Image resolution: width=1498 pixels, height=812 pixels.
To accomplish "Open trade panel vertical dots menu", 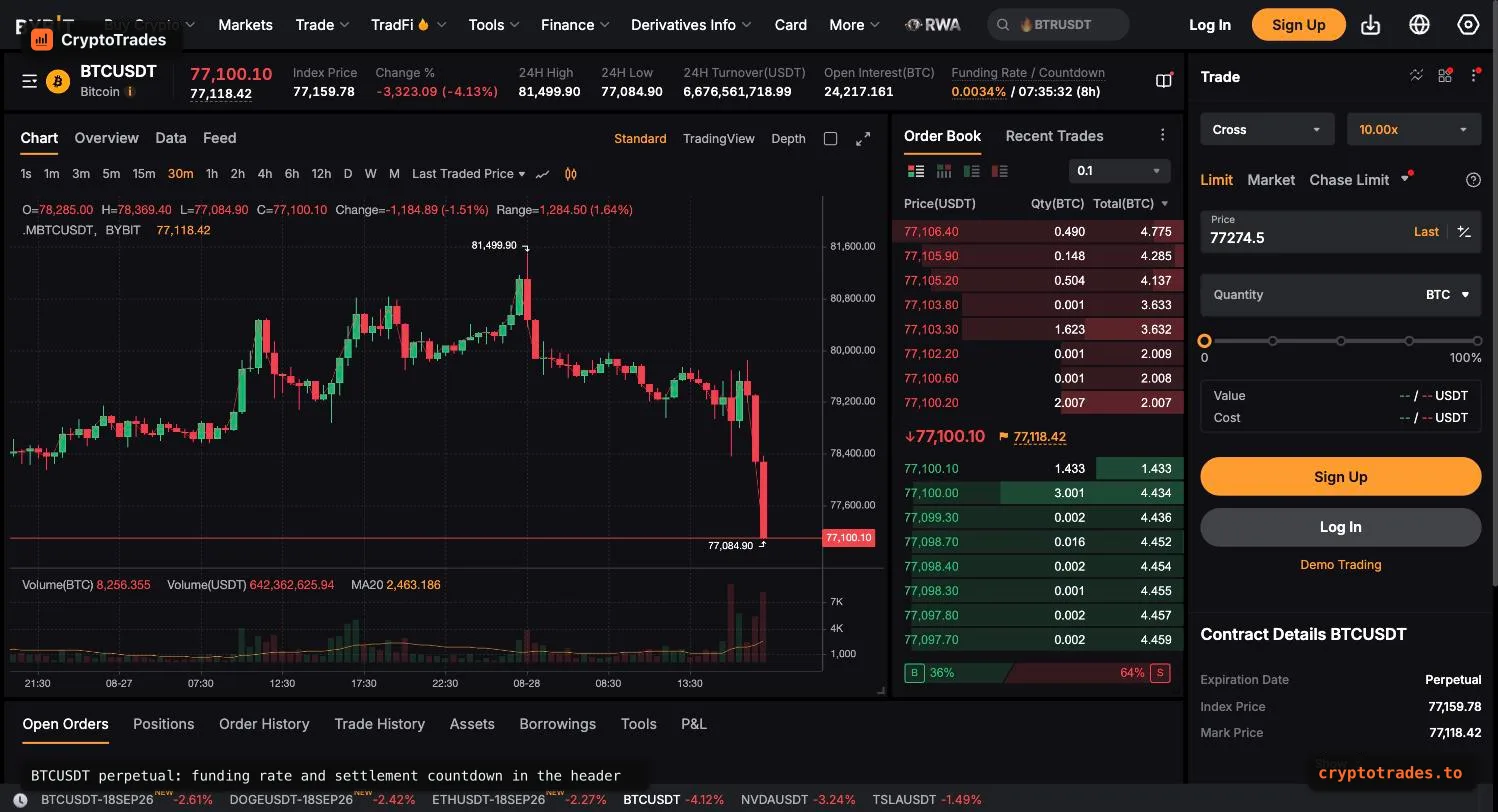I will 1474,76.
